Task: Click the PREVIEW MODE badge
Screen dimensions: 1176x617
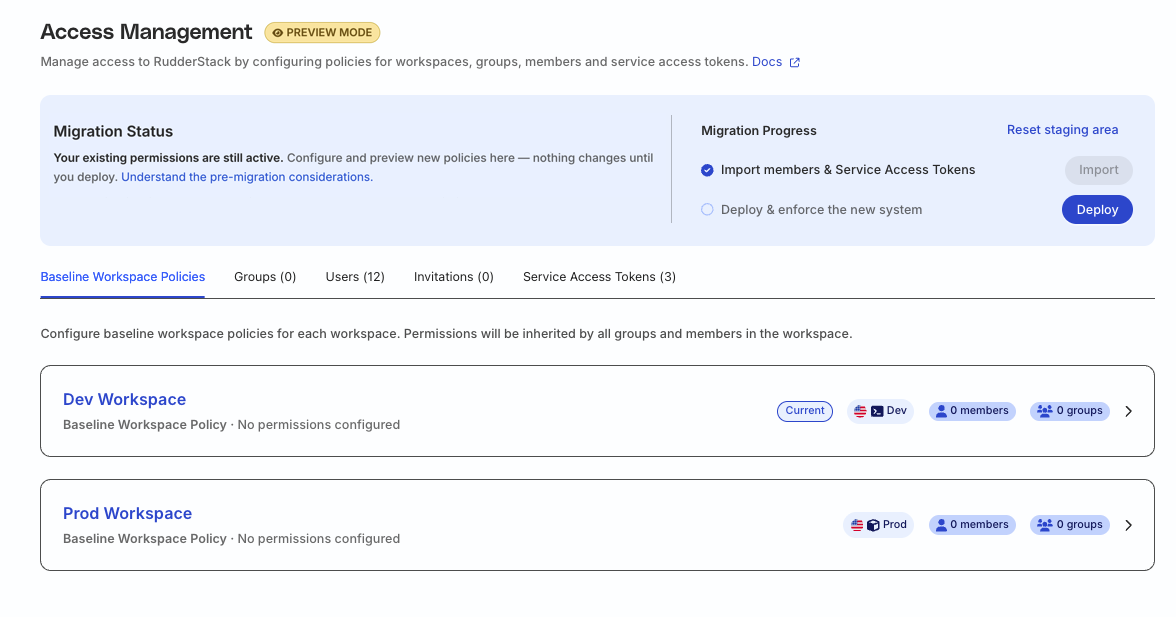Action: click(x=322, y=33)
